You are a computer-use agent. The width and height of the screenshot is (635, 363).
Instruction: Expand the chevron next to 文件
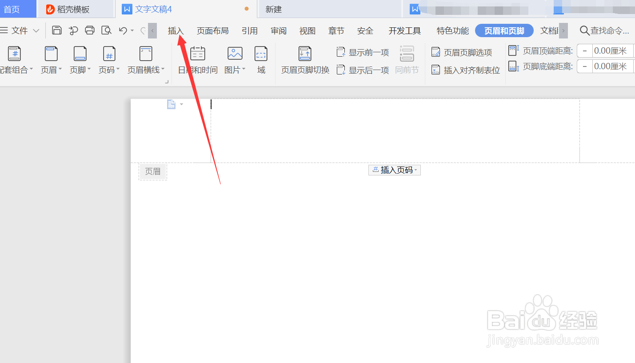pyautogui.click(x=36, y=30)
